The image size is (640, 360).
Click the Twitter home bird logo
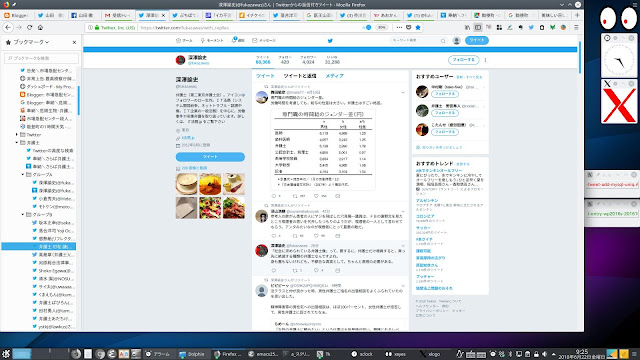pyautogui.click(x=330, y=40)
